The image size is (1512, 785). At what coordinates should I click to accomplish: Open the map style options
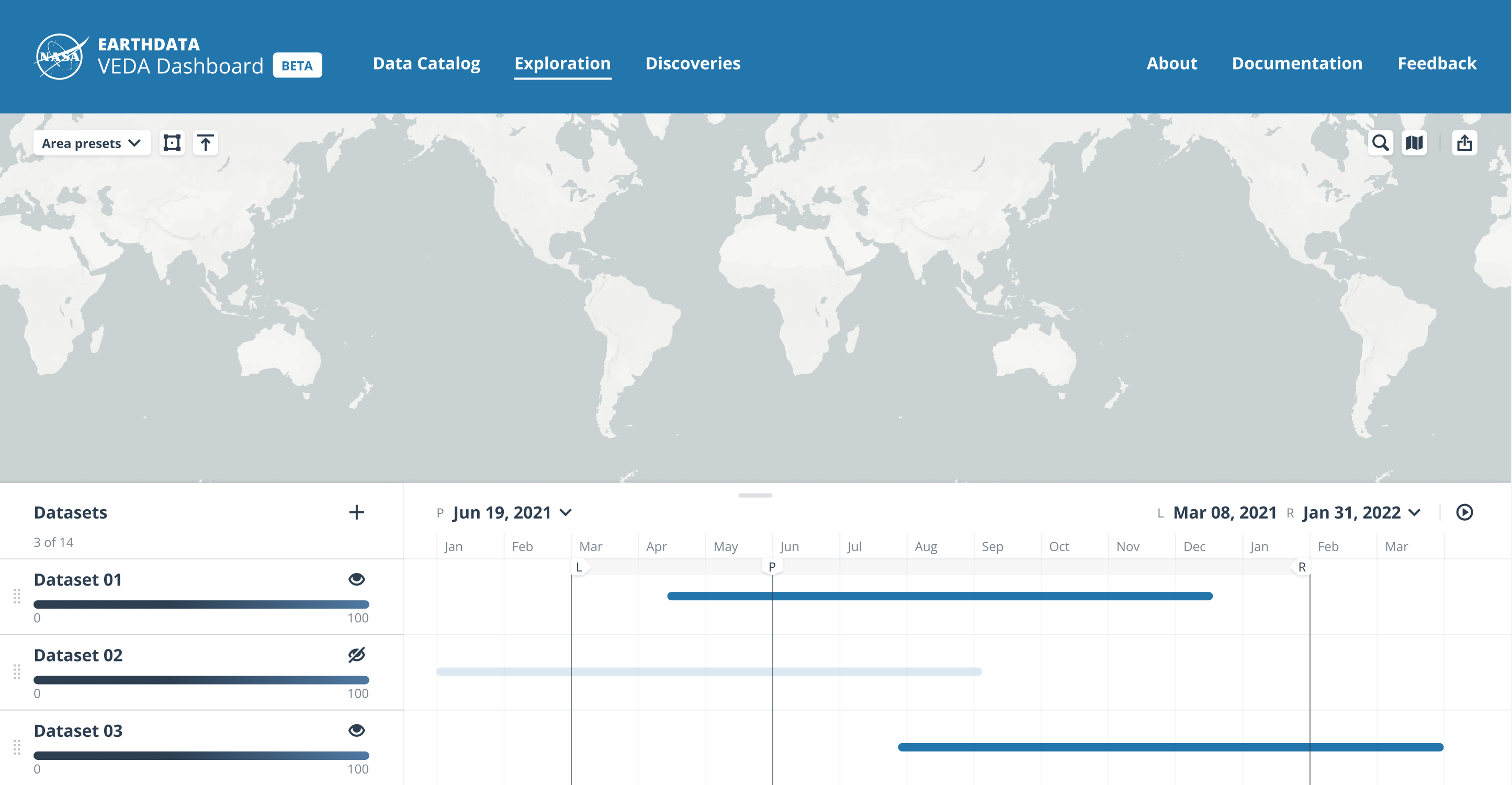point(1415,143)
